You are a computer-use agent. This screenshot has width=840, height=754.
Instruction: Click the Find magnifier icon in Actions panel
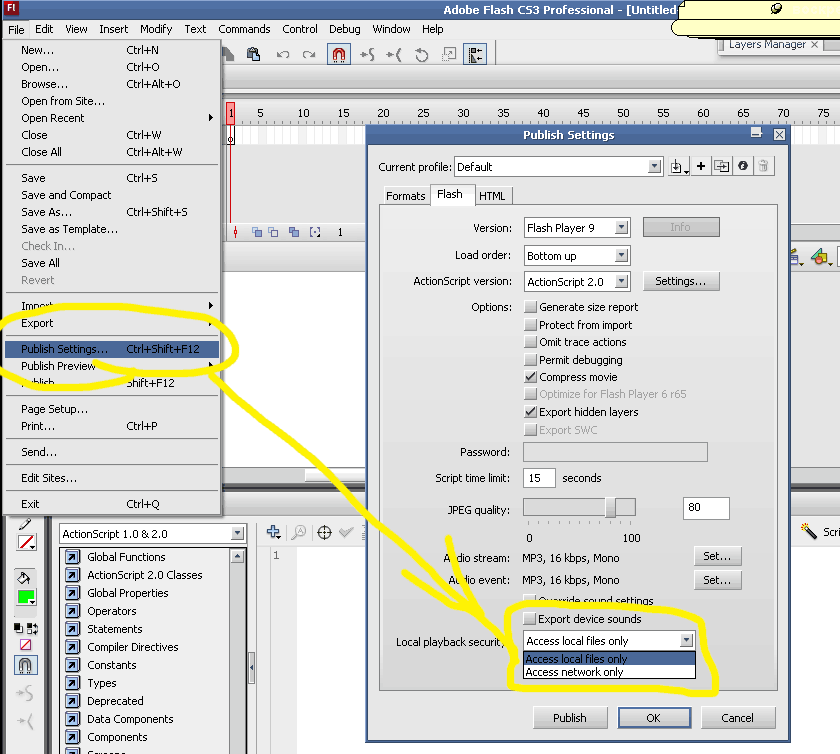(299, 532)
